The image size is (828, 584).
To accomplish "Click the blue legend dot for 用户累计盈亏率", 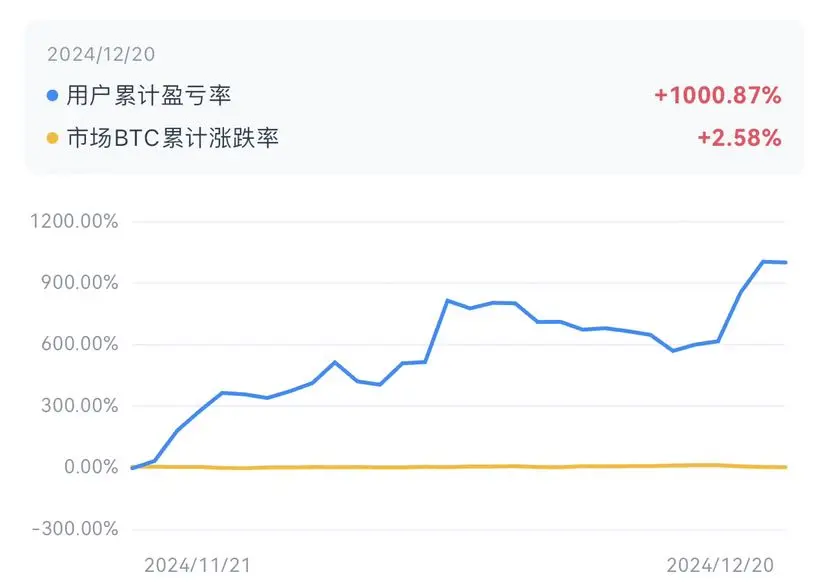I will (52, 96).
